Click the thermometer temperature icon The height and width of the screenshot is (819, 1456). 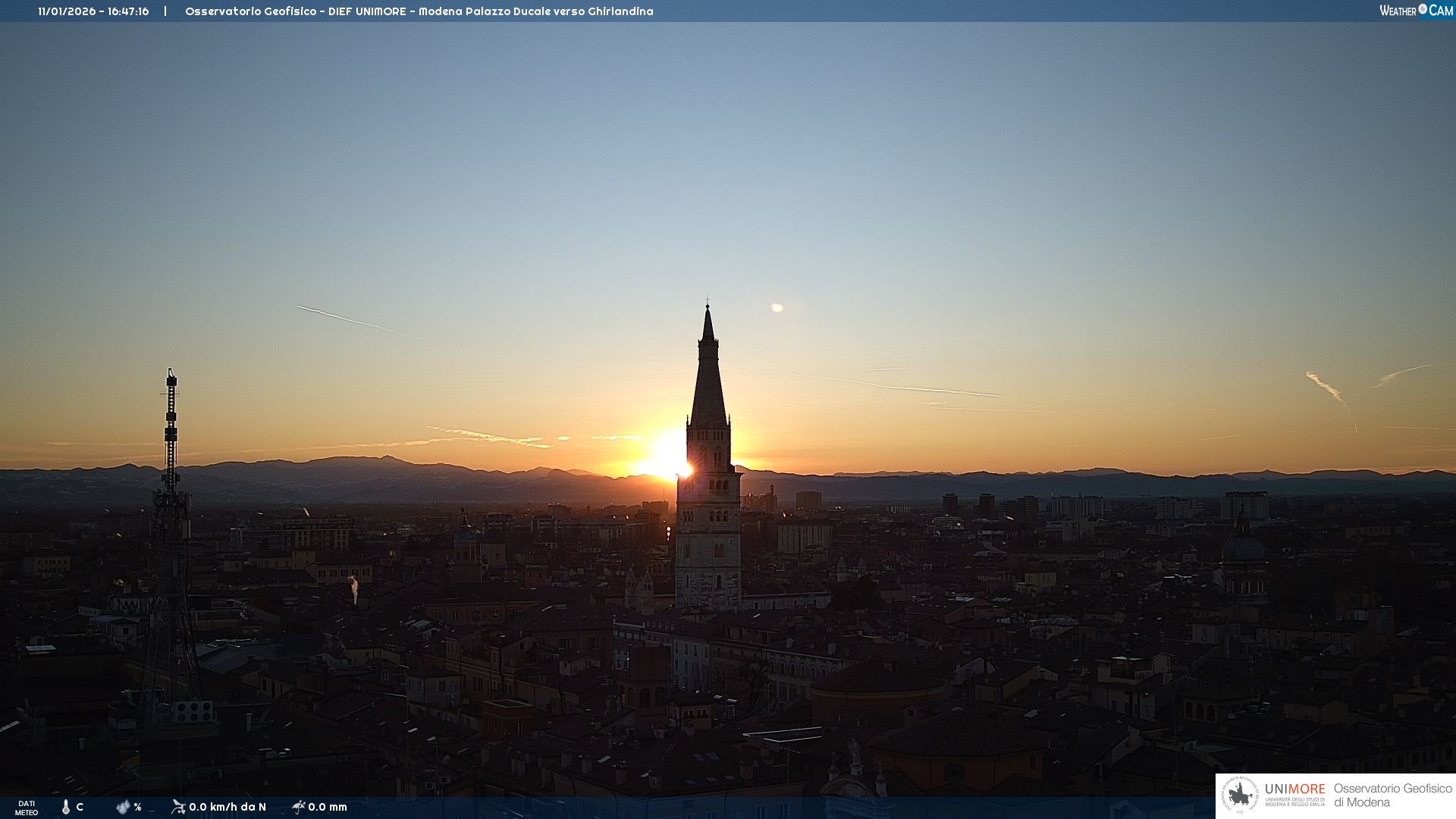66,807
